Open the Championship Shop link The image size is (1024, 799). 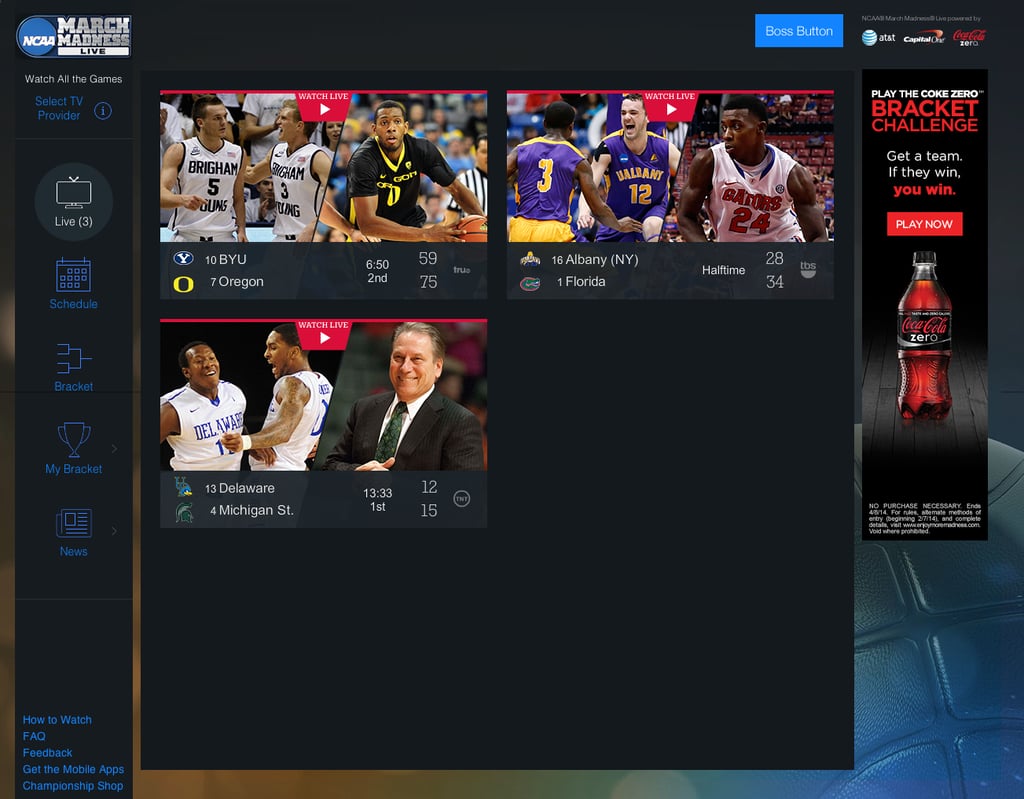(72, 785)
